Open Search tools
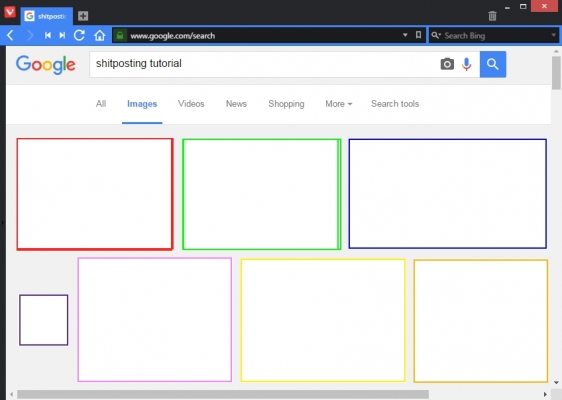This screenshot has height=400, width=562. click(x=395, y=104)
